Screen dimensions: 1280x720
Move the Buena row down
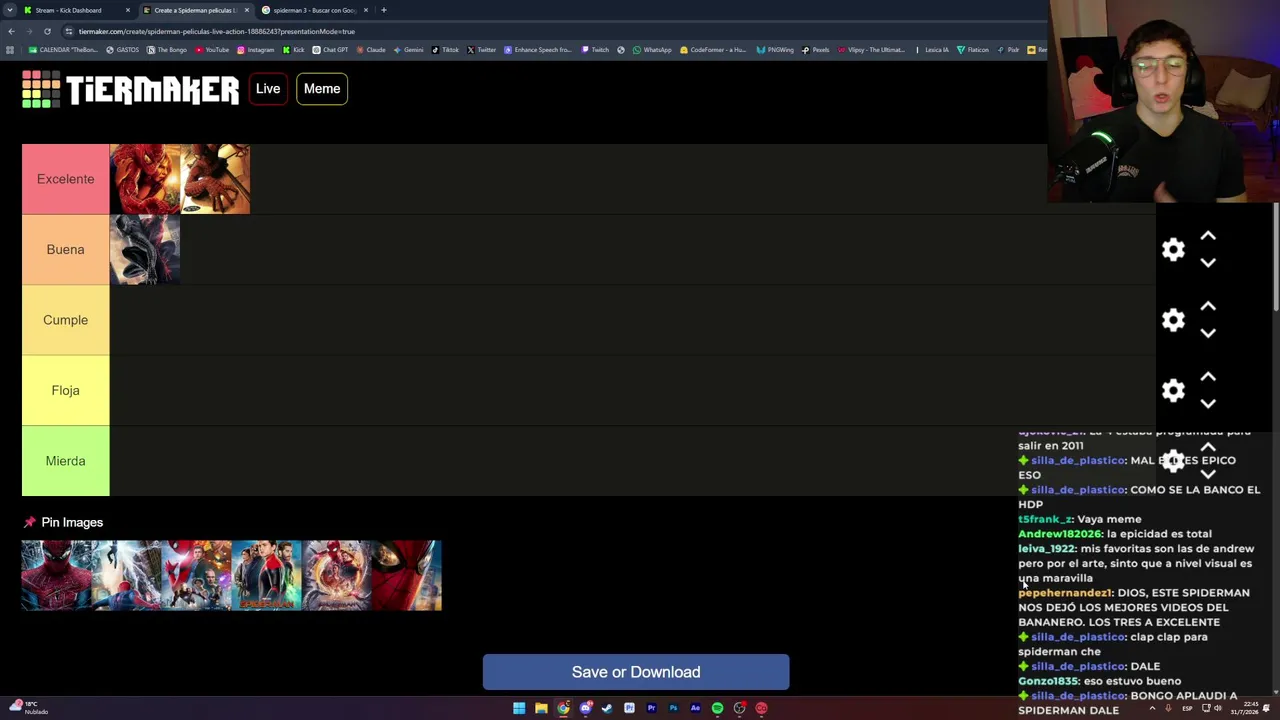tap(1208, 262)
